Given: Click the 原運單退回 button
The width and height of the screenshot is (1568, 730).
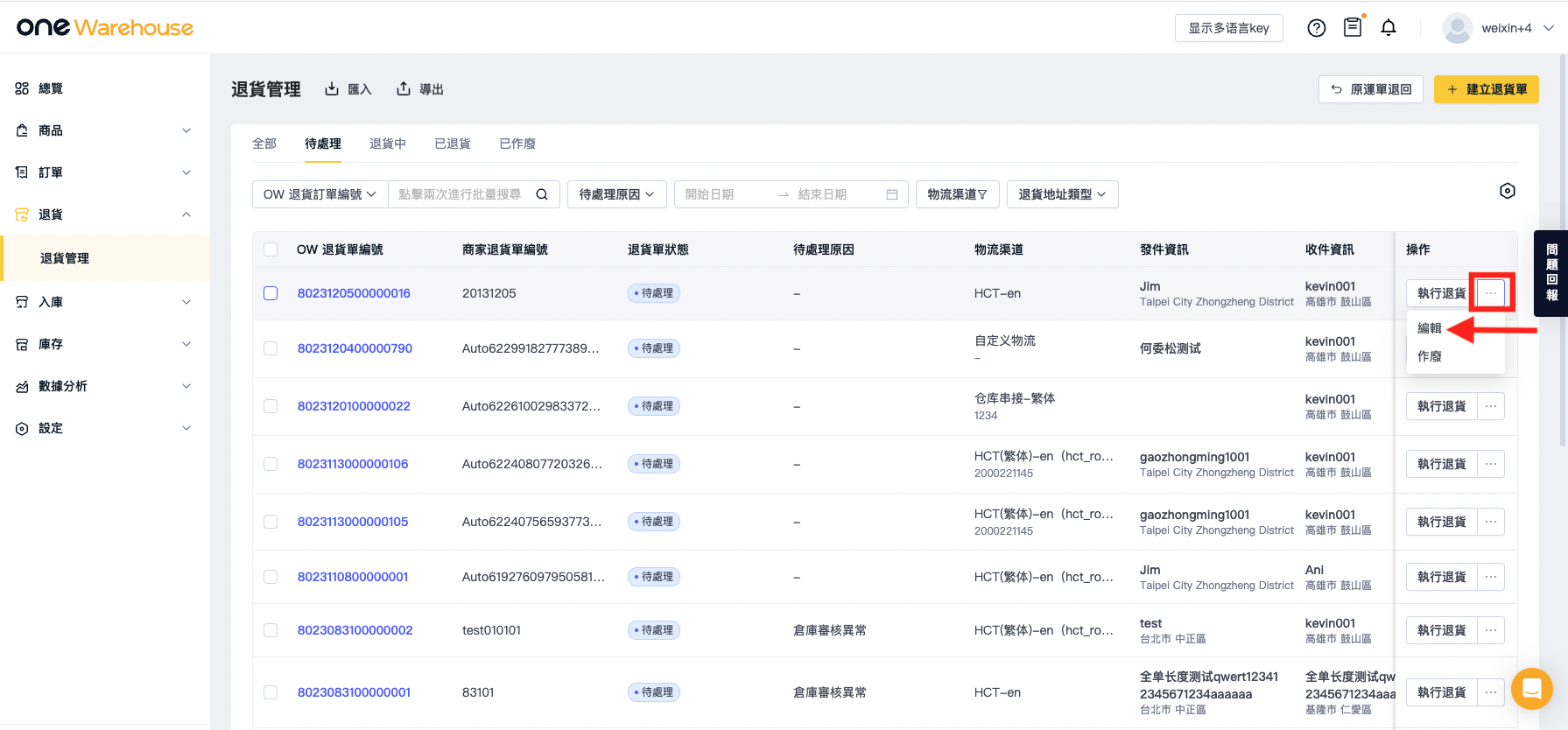Looking at the screenshot, I should pyautogui.click(x=1371, y=89).
